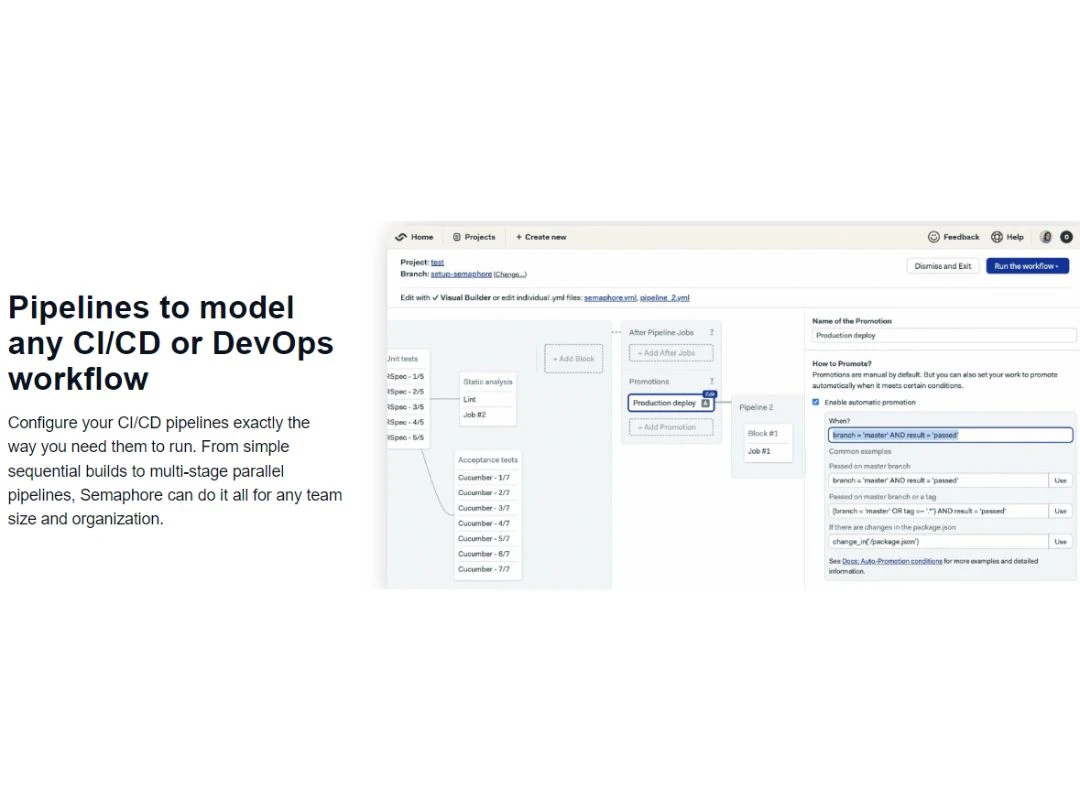The image size is (1080, 810).
Task: Click the highlighted When? condition field
Action: coord(950,435)
